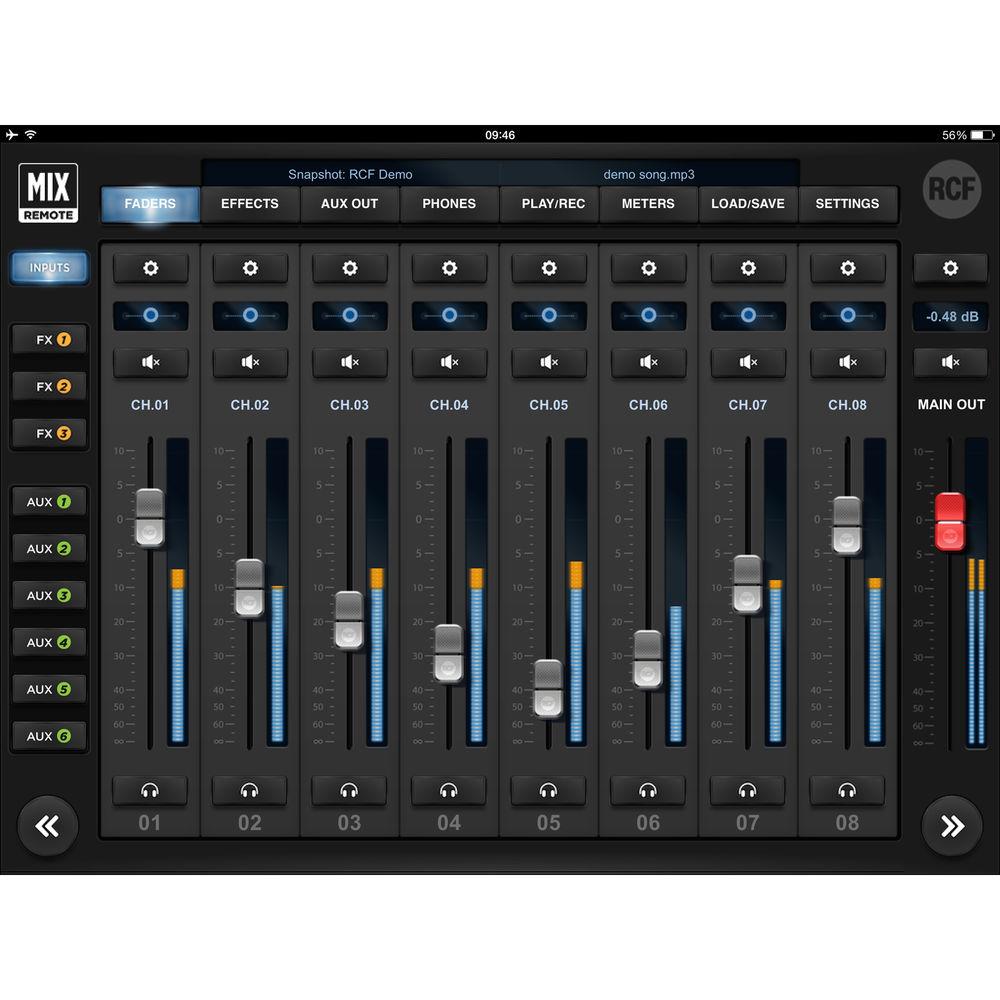Toggle mute on channel CH.07
1000x1000 pixels.
pyautogui.click(x=748, y=362)
